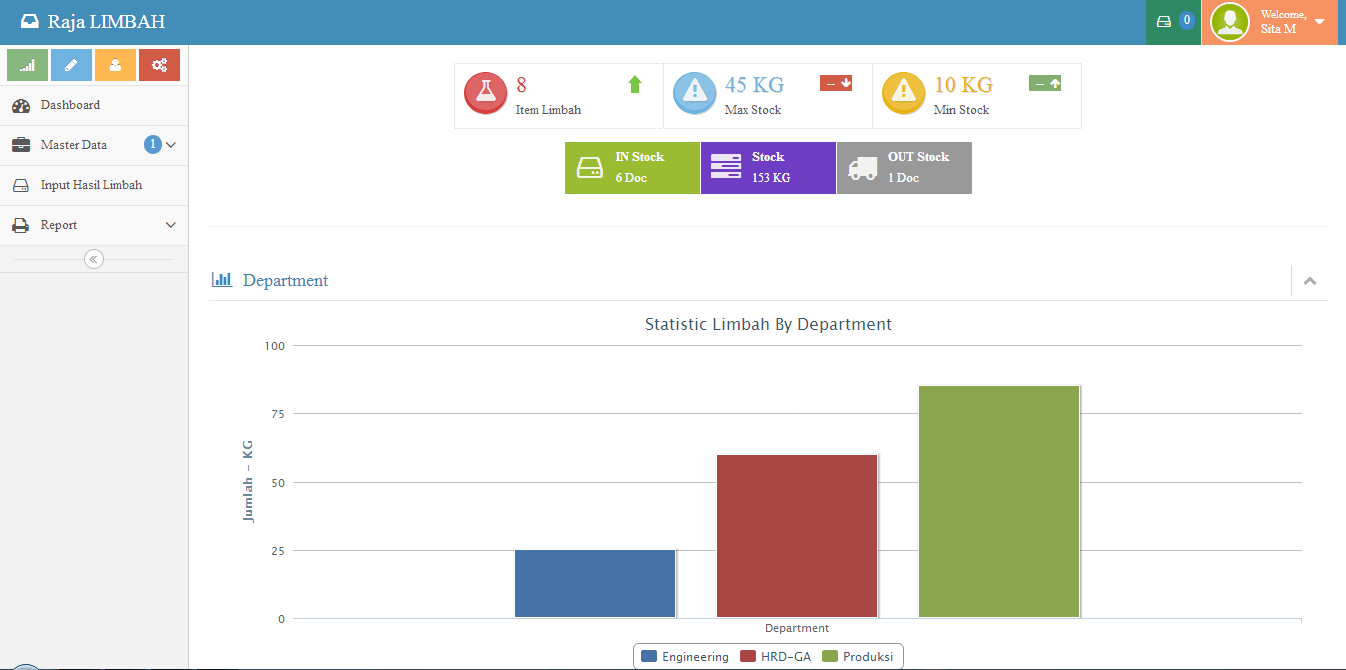
Task: Click the red flask Item Limbah icon
Action: pos(486,93)
